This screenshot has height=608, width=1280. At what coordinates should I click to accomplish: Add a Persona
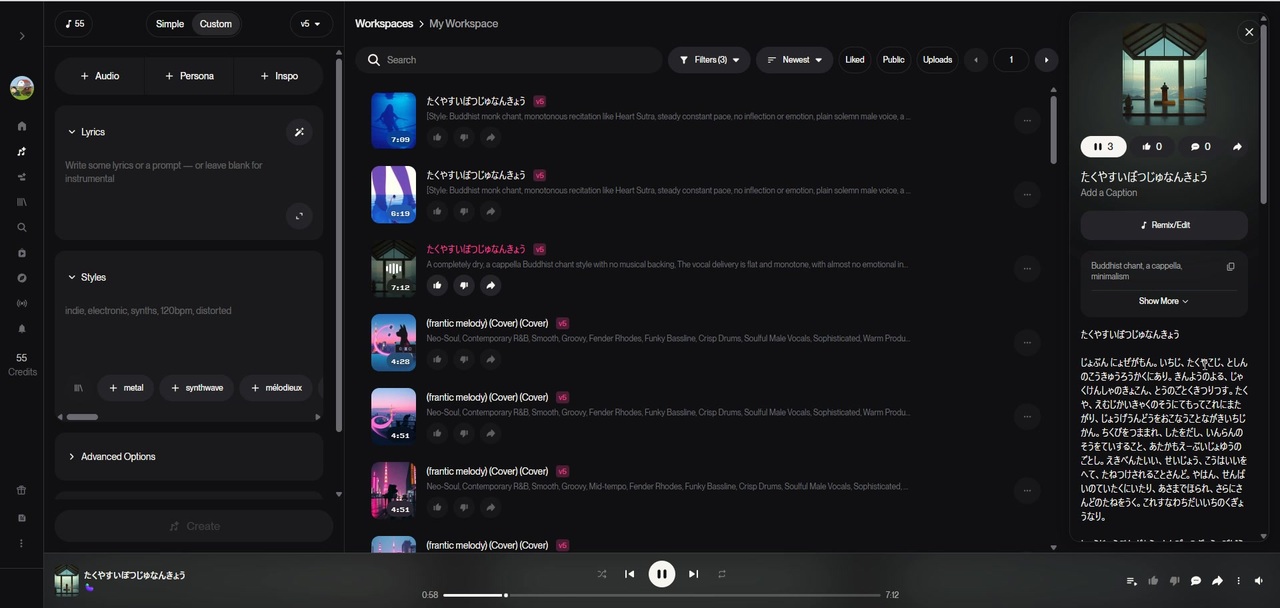(x=189, y=76)
